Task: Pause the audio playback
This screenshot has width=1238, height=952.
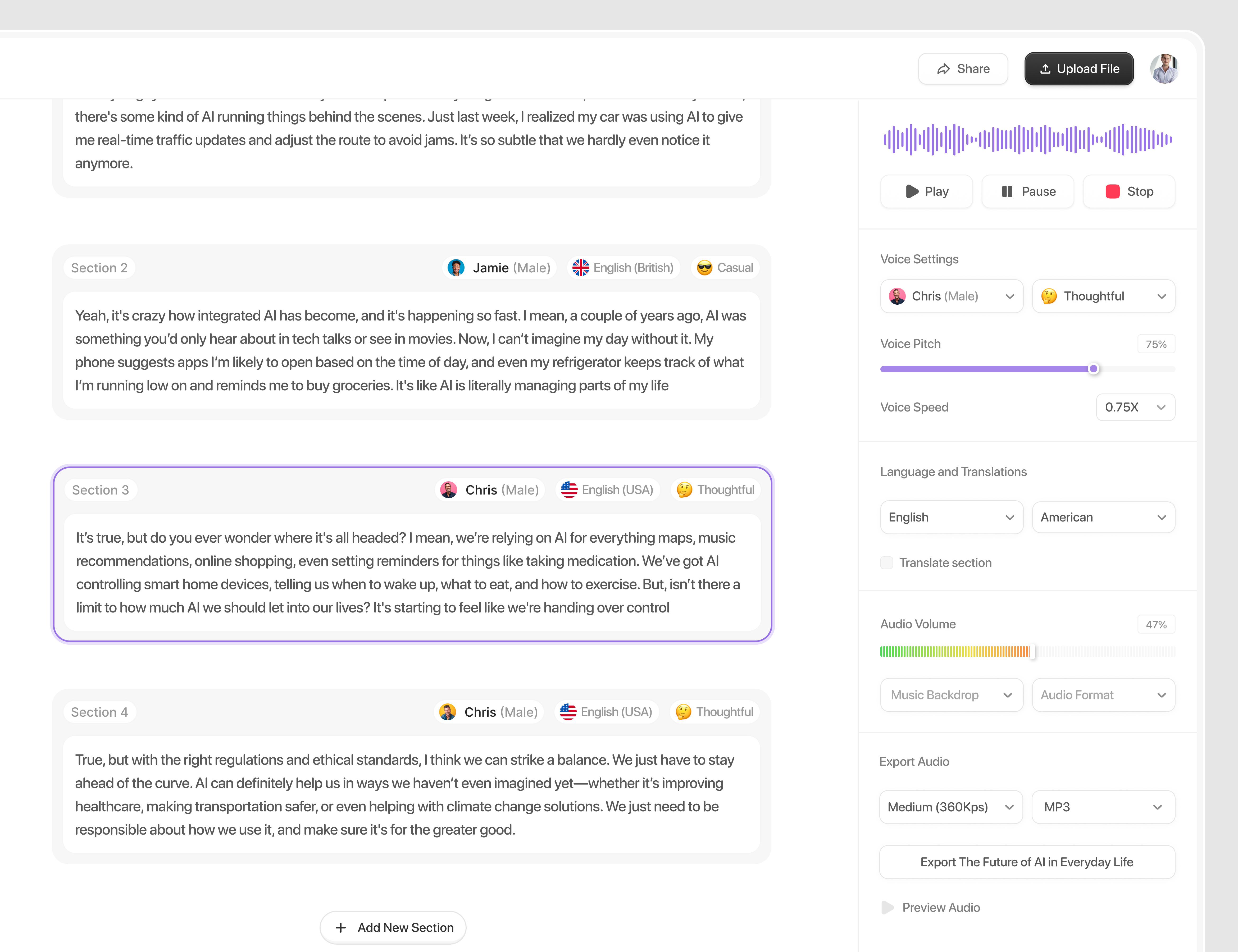Action: click(x=1027, y=191)
